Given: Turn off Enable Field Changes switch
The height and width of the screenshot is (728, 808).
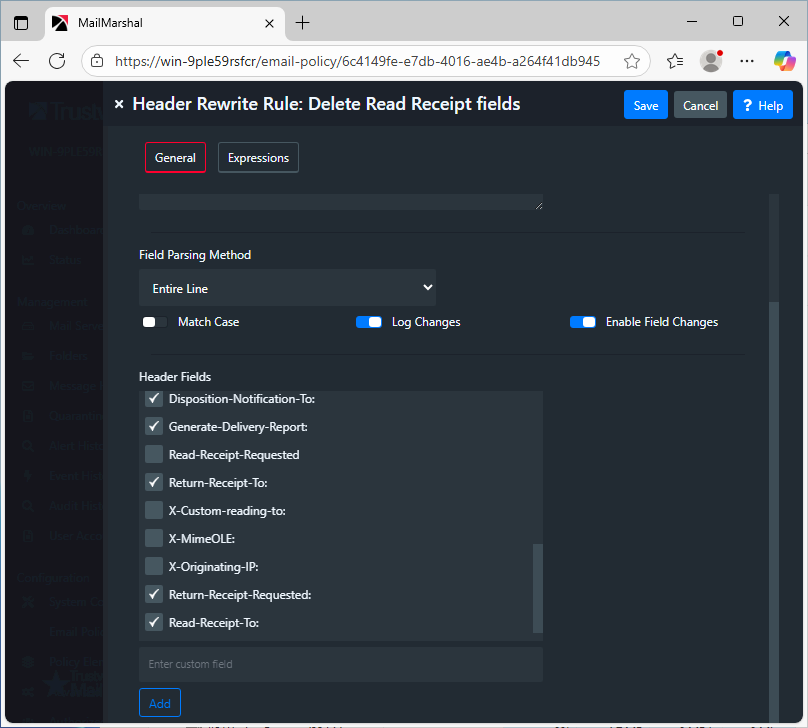Looking at the screenshot, I should pyautogui.click(x=583, y=322).
